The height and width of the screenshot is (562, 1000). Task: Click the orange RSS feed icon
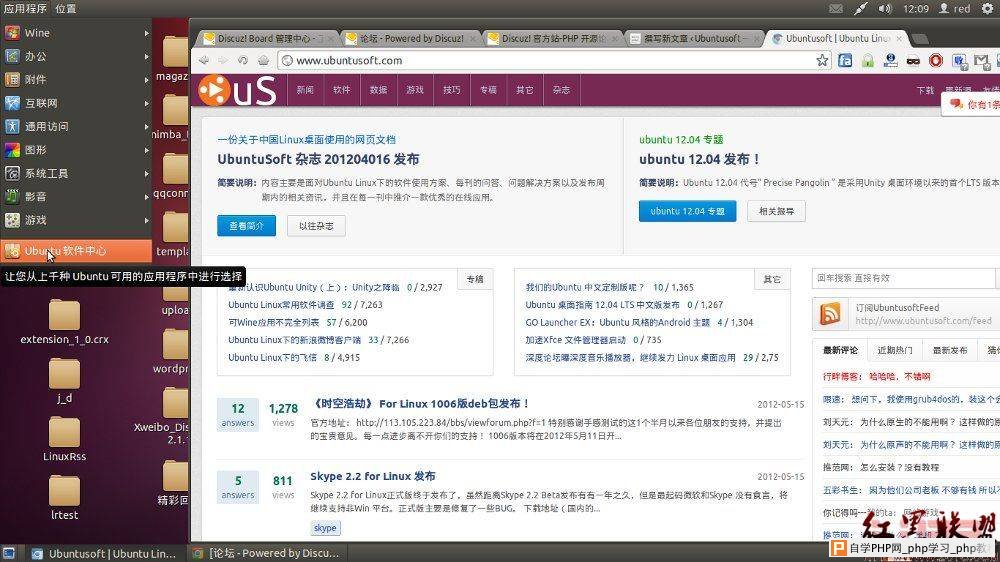830,314
